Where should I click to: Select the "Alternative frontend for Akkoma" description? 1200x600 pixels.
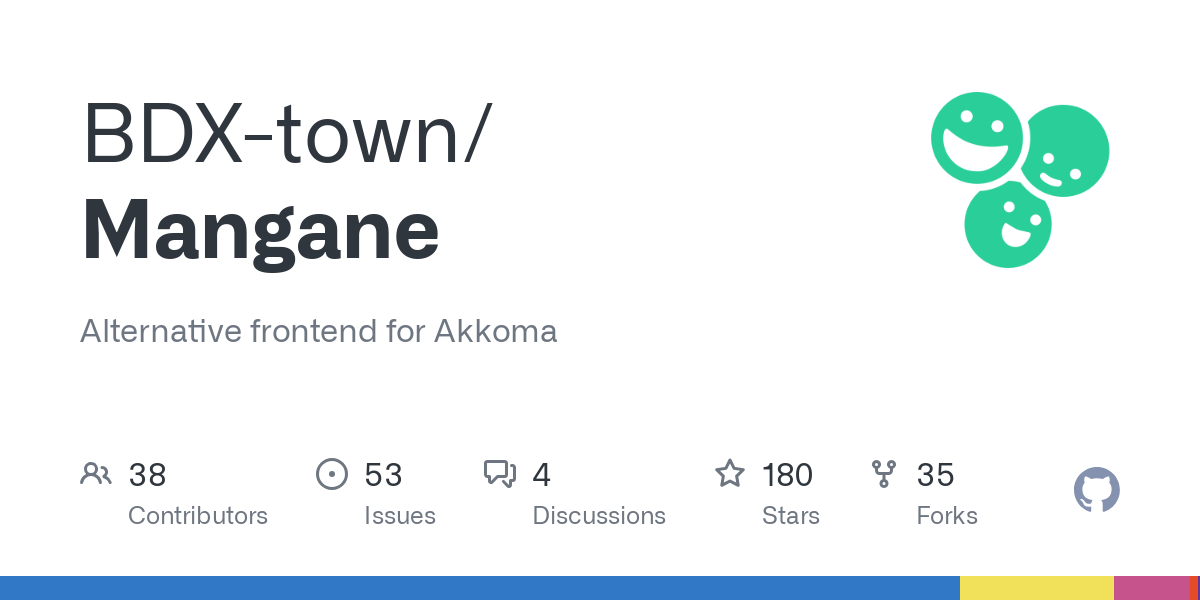(x=318, y=331)
